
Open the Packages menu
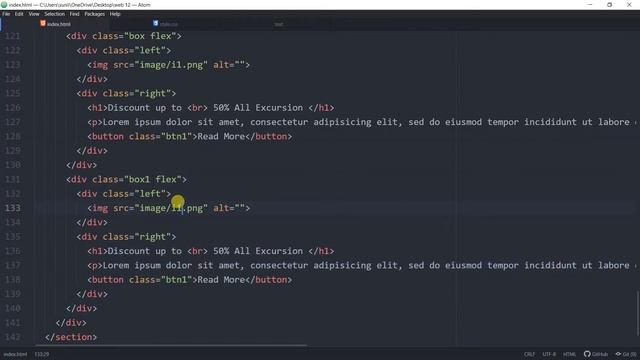pos(95,14)
